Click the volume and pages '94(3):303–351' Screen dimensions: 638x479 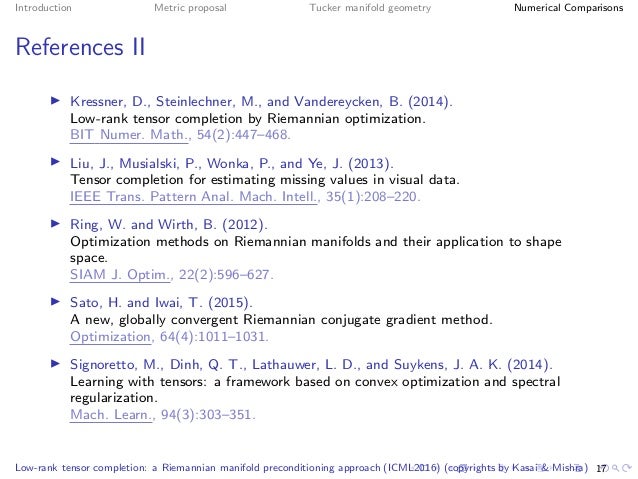[x=208, y=415]
